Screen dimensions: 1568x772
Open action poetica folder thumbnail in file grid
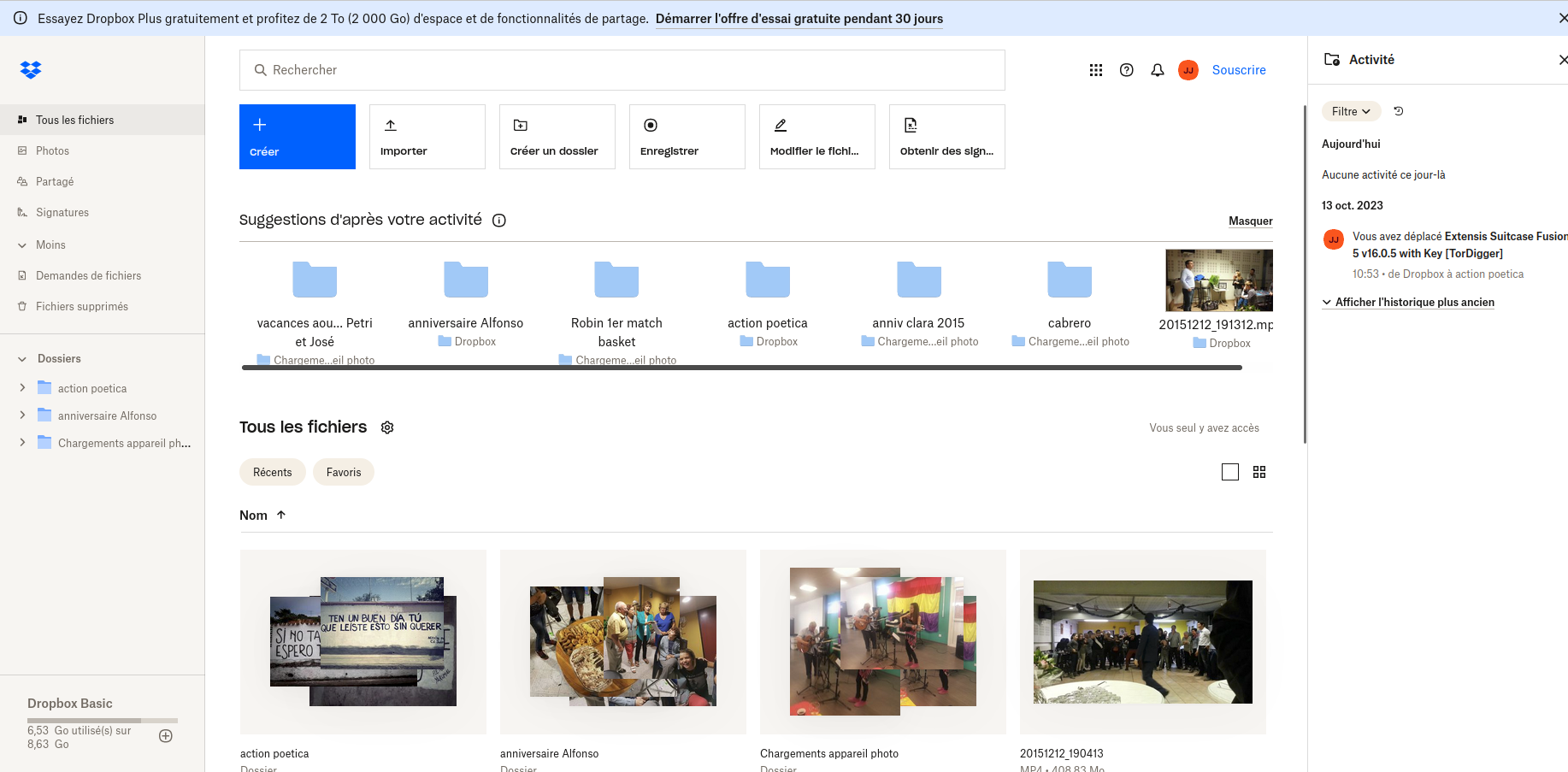pos(363,642)
